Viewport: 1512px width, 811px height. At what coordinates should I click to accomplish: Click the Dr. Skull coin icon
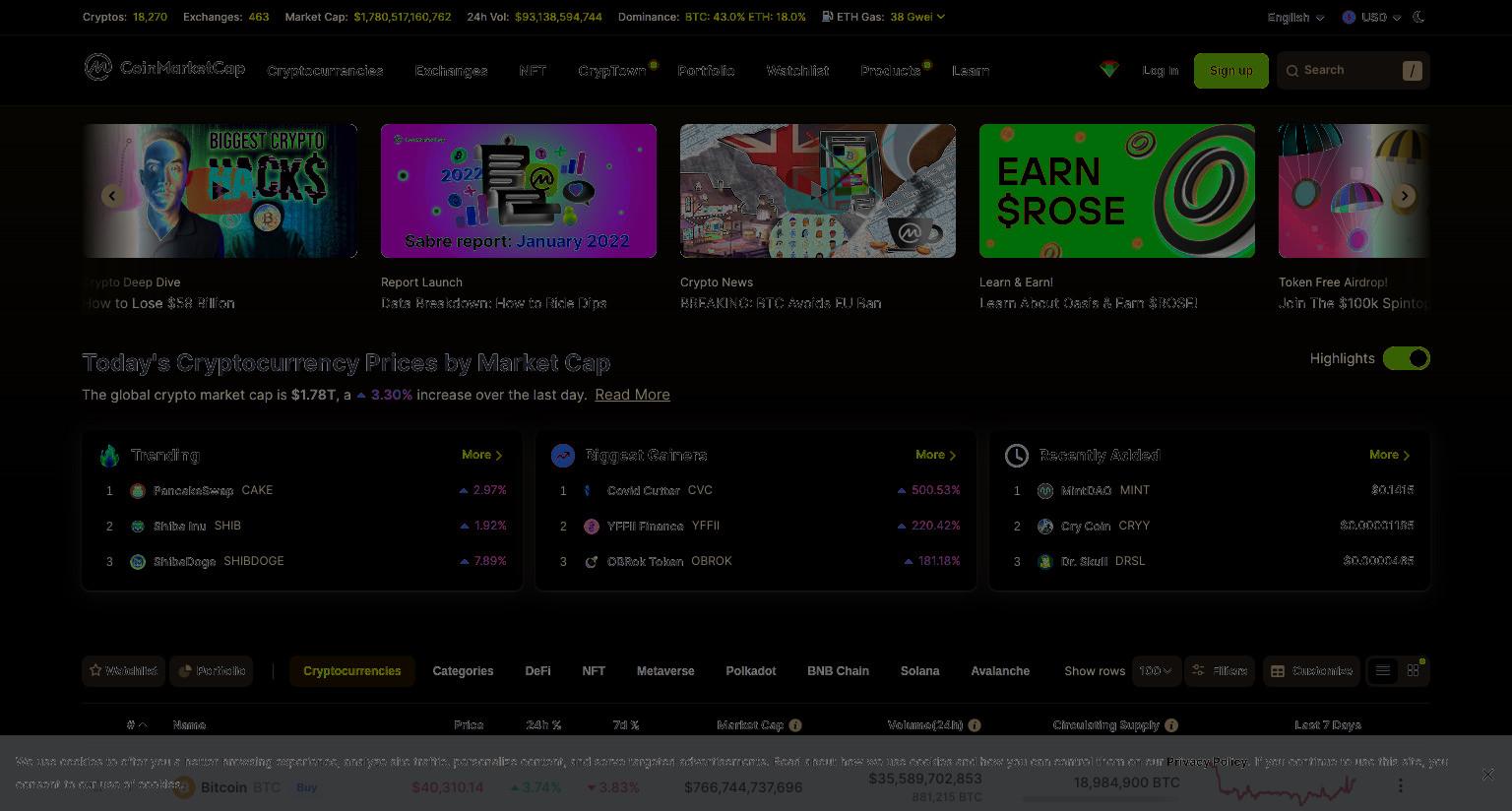tap(1045, 562)
